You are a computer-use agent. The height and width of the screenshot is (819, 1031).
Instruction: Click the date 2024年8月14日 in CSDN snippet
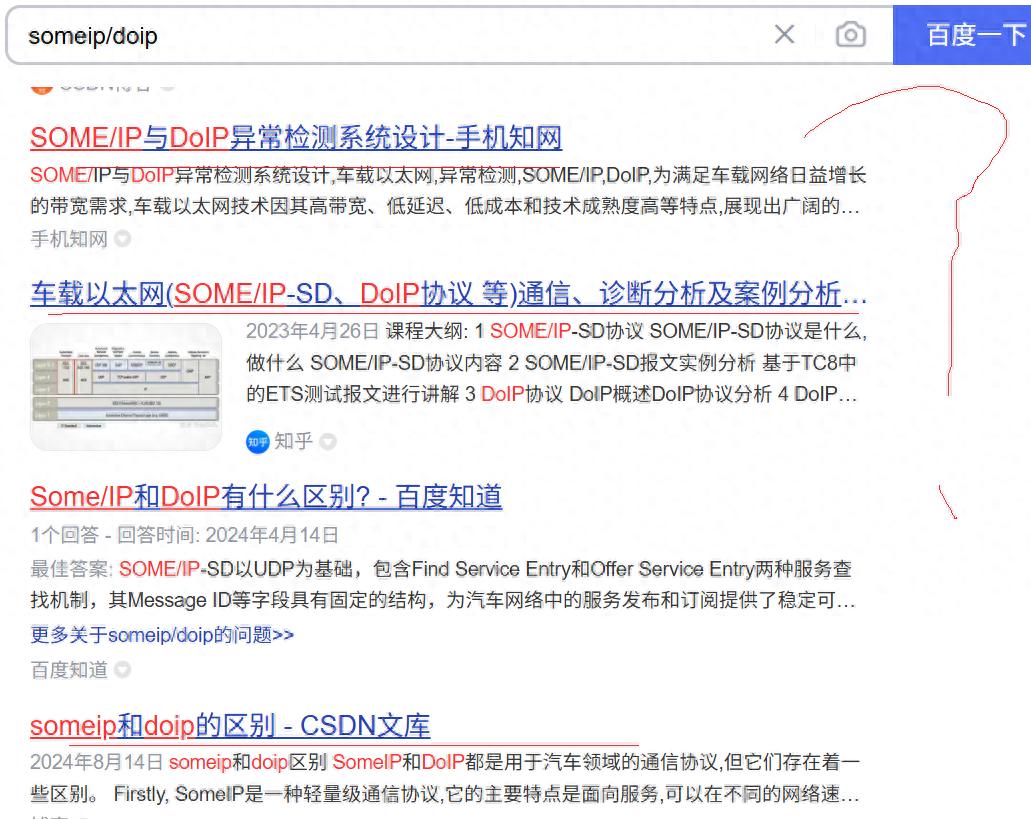pyautogui.click(x=97, y=762)
